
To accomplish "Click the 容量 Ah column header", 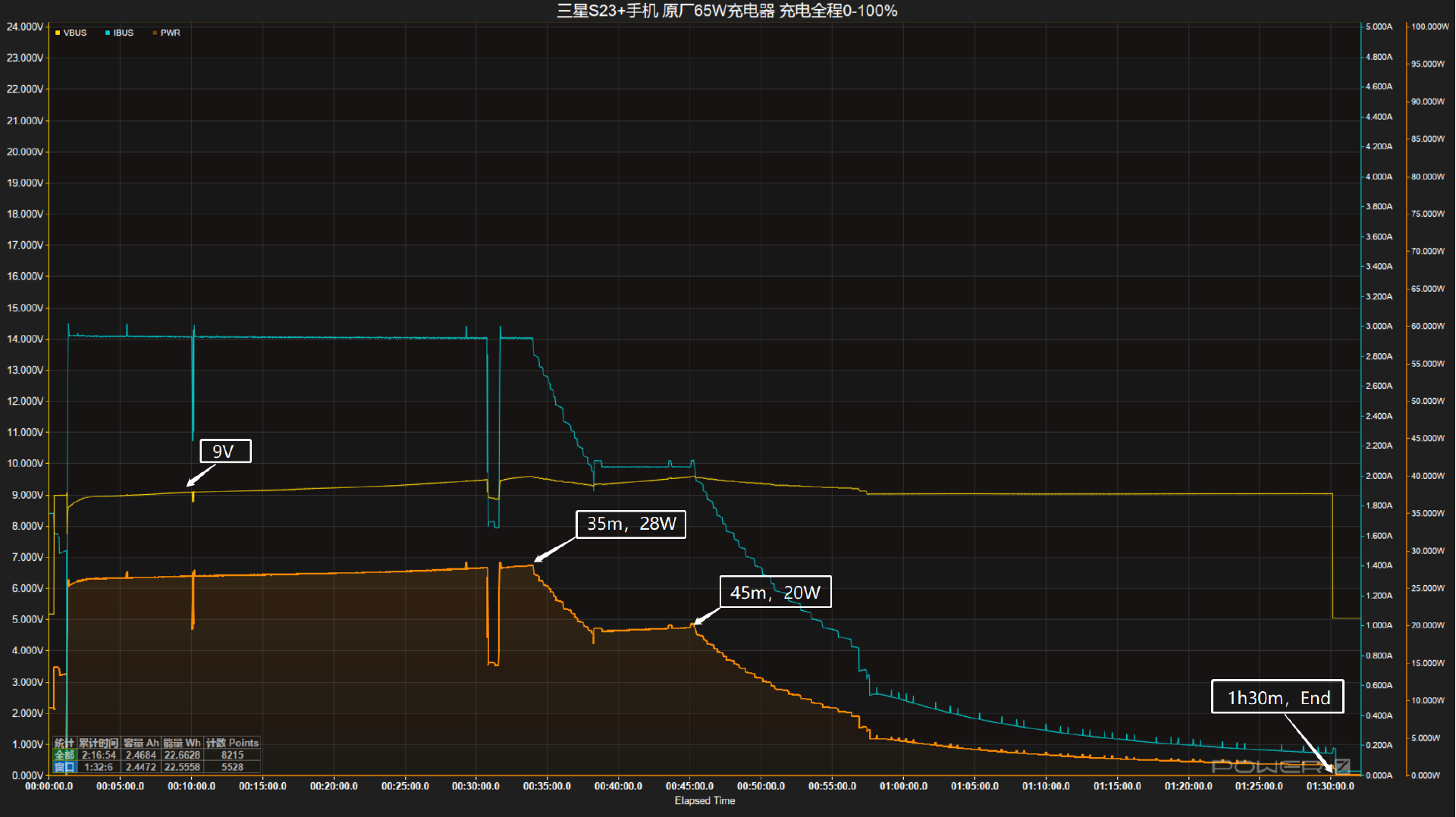I will point(141,743).
